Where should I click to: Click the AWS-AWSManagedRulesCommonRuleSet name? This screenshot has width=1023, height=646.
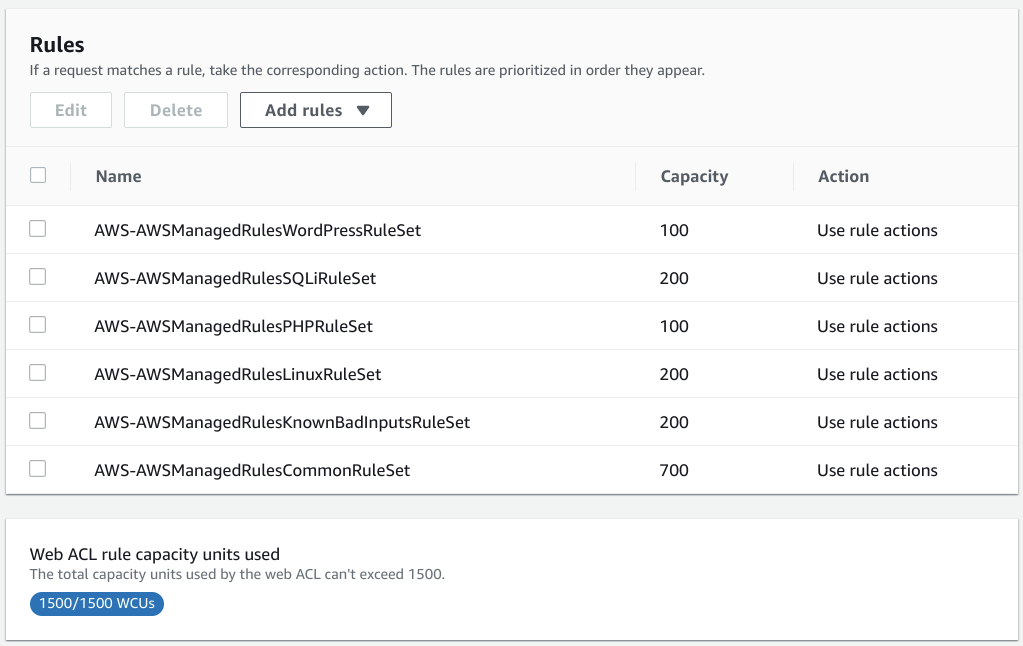click(252, 470)
